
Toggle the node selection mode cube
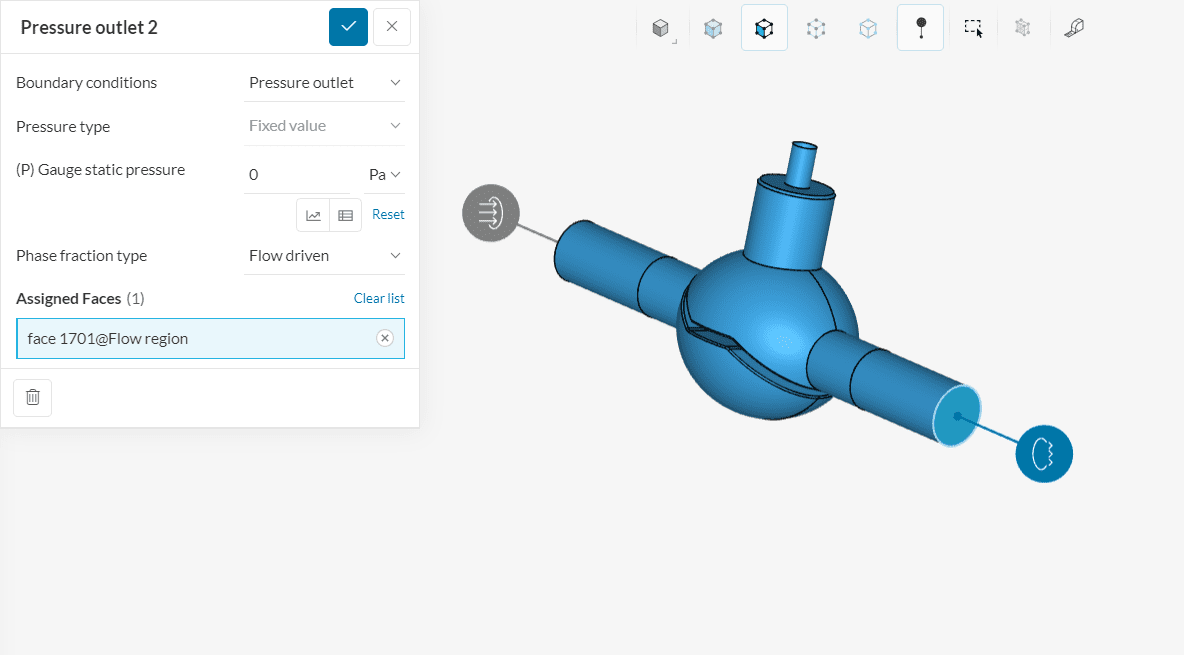tap(816, 28)
